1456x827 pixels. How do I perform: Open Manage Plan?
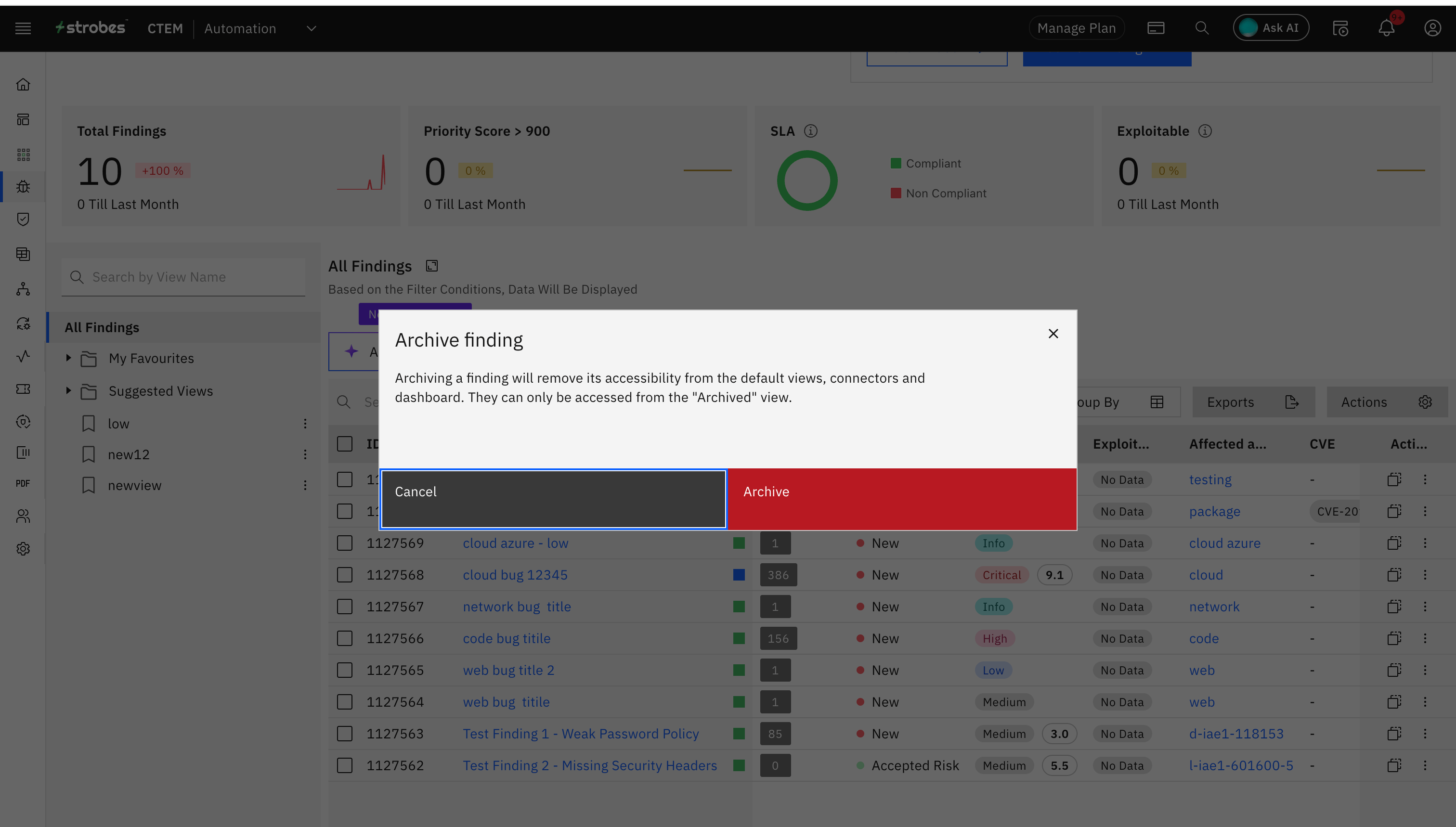click(x=1076, y=28)
